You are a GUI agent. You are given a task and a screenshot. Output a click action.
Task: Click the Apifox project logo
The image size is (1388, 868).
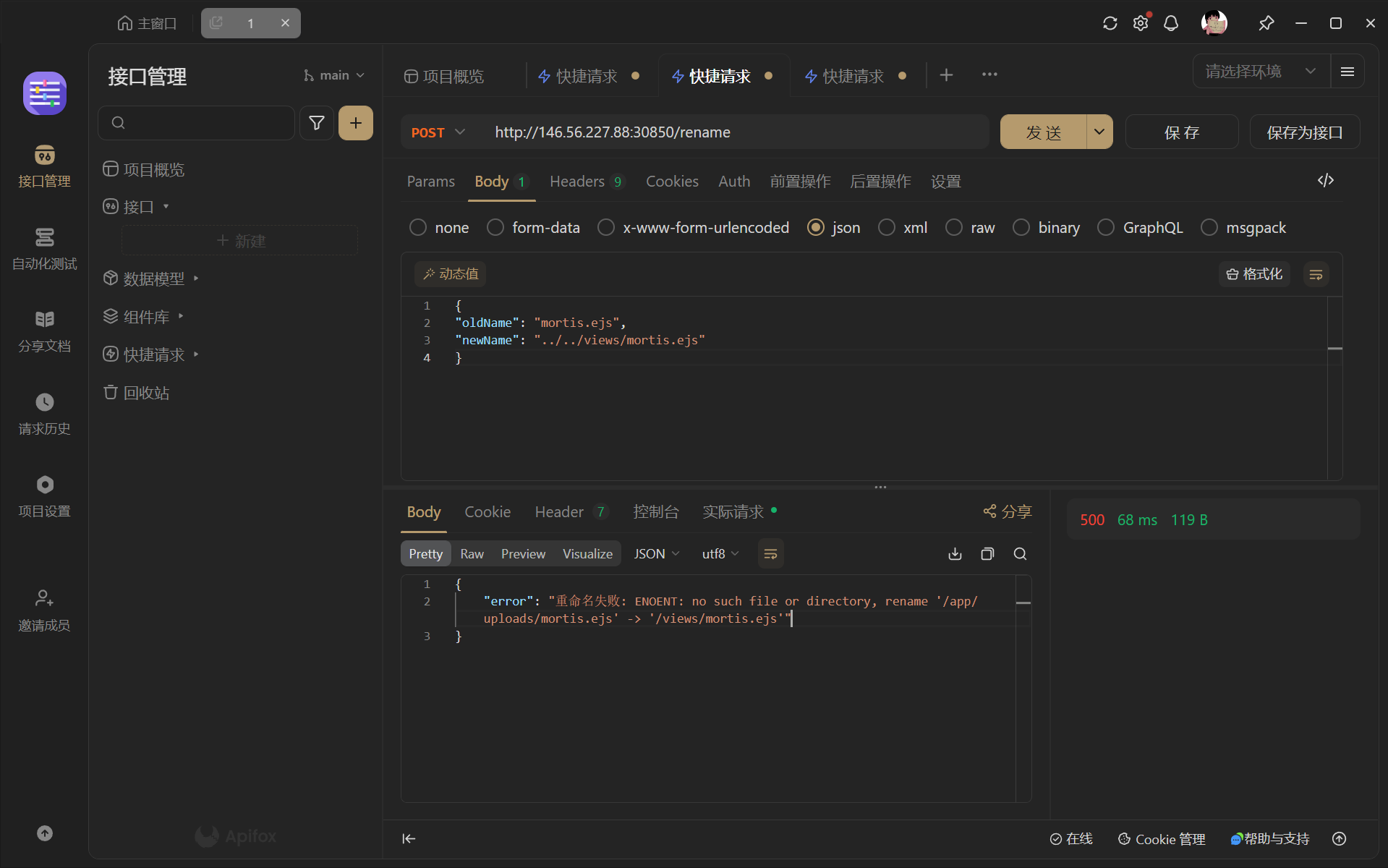[45, 93]
